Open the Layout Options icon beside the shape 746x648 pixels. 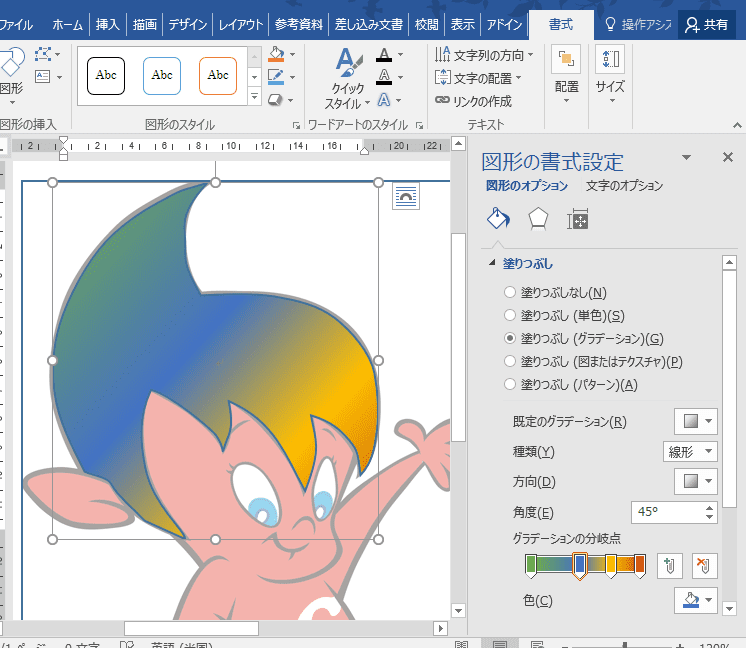point(406,196)
